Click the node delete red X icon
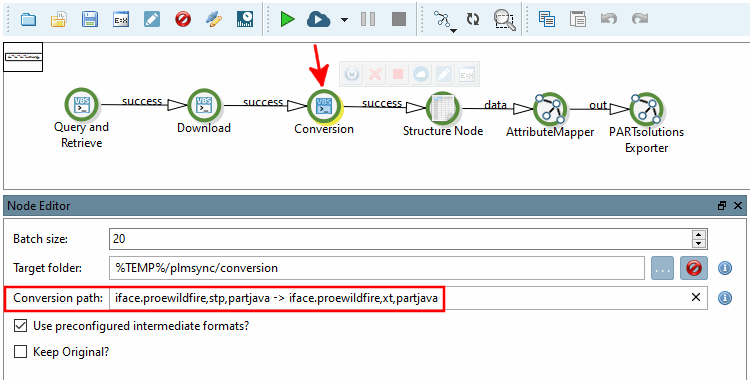 tap(375, 74)
